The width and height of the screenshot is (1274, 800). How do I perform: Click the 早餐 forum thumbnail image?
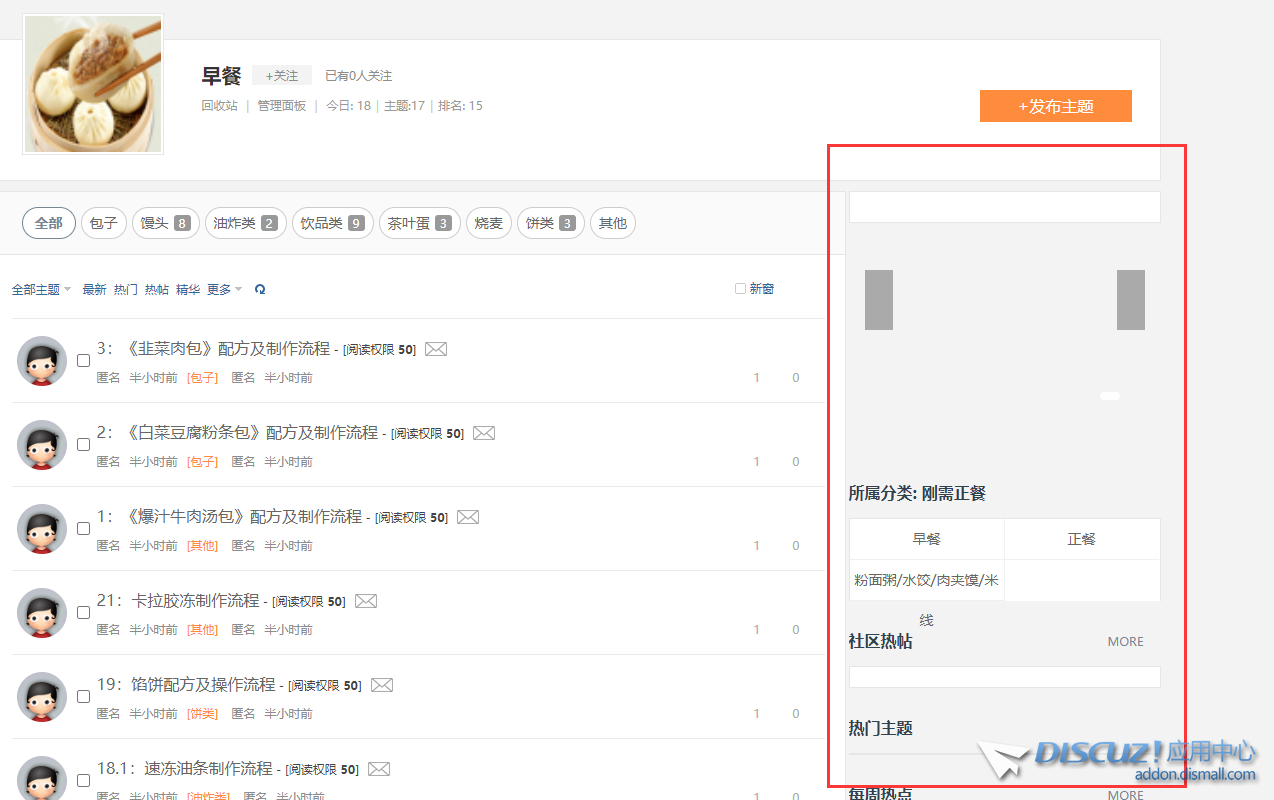pos(93,84)
